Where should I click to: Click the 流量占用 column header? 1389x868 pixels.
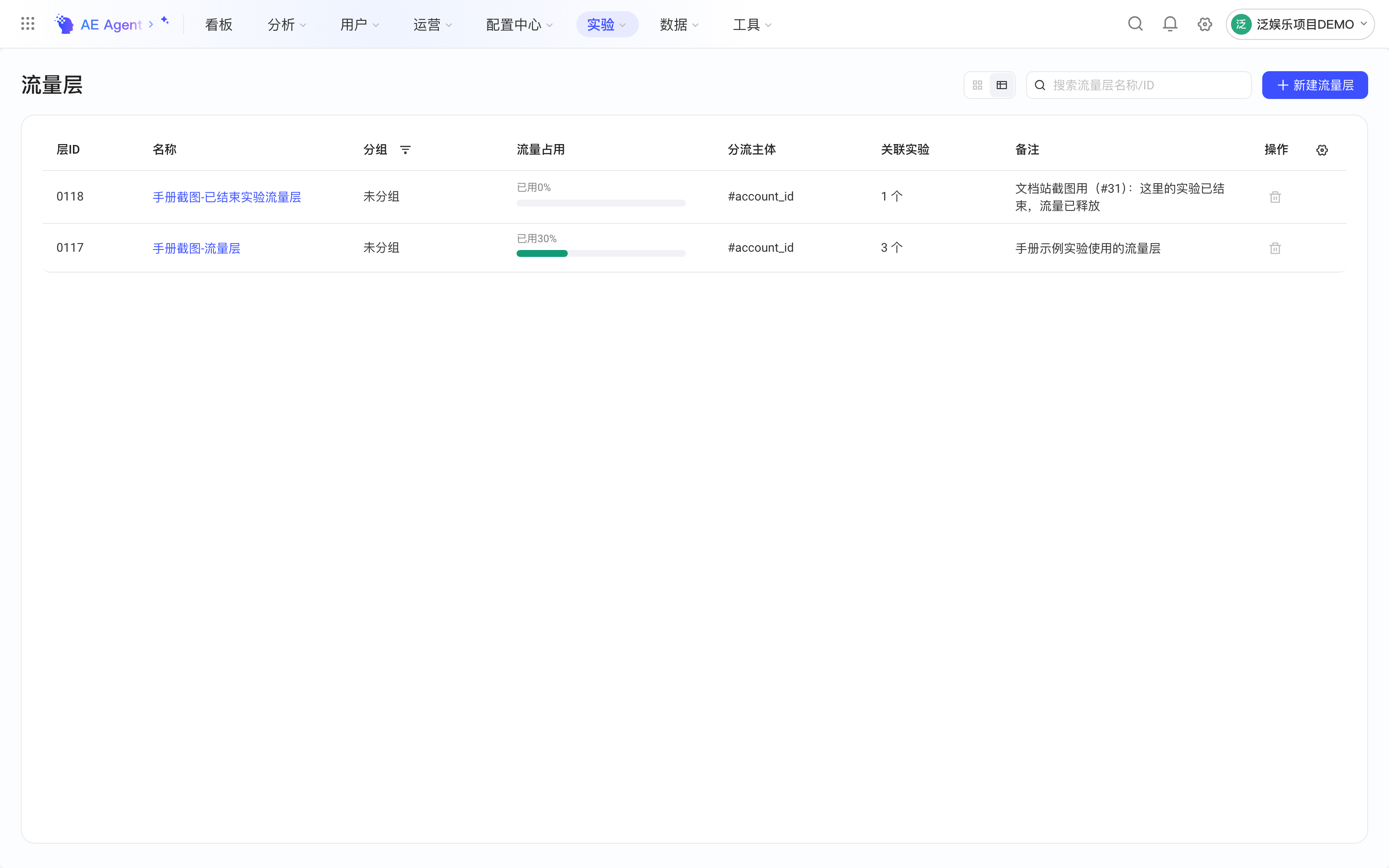click(541, 149)
